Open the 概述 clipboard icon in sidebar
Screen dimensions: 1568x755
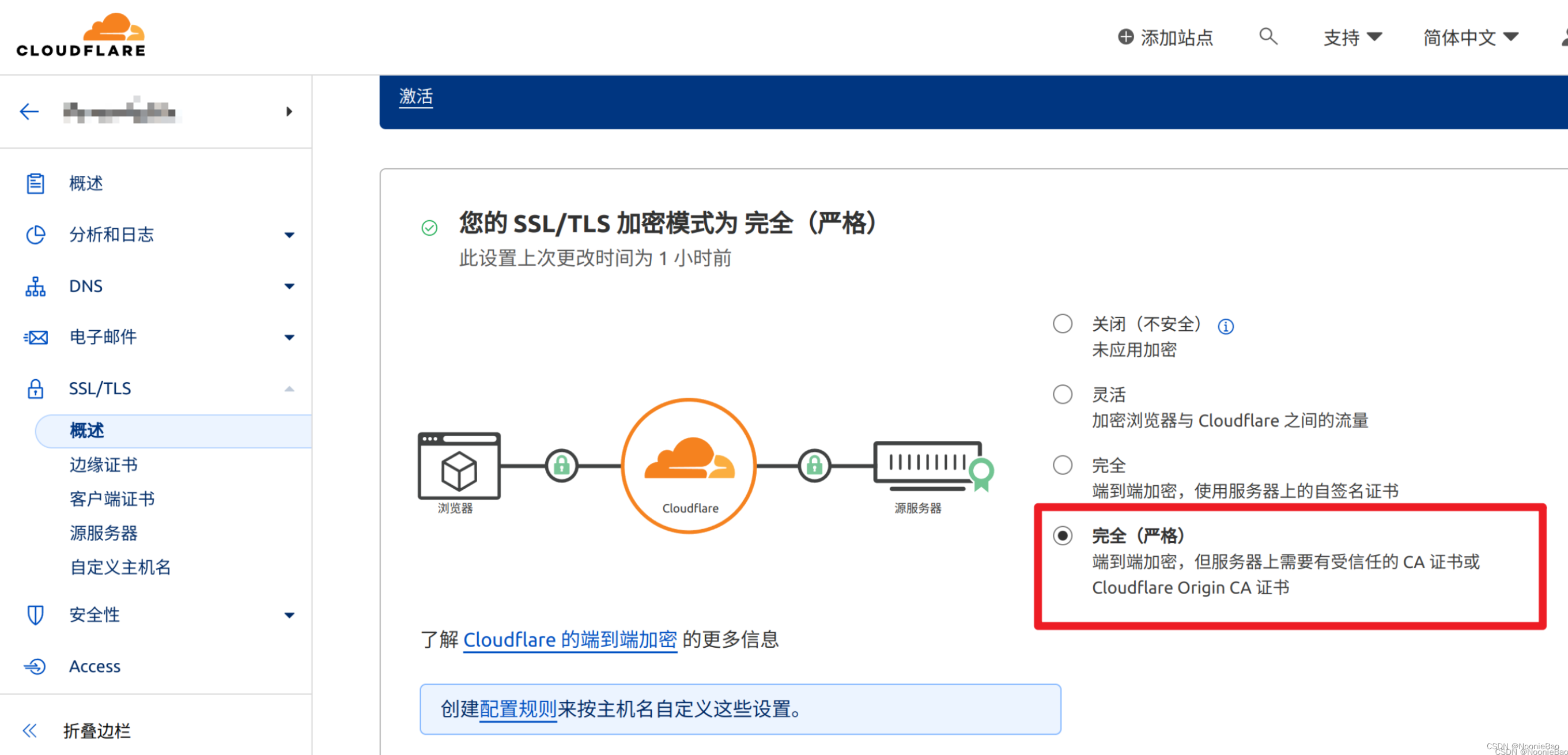tap(36, 183)
